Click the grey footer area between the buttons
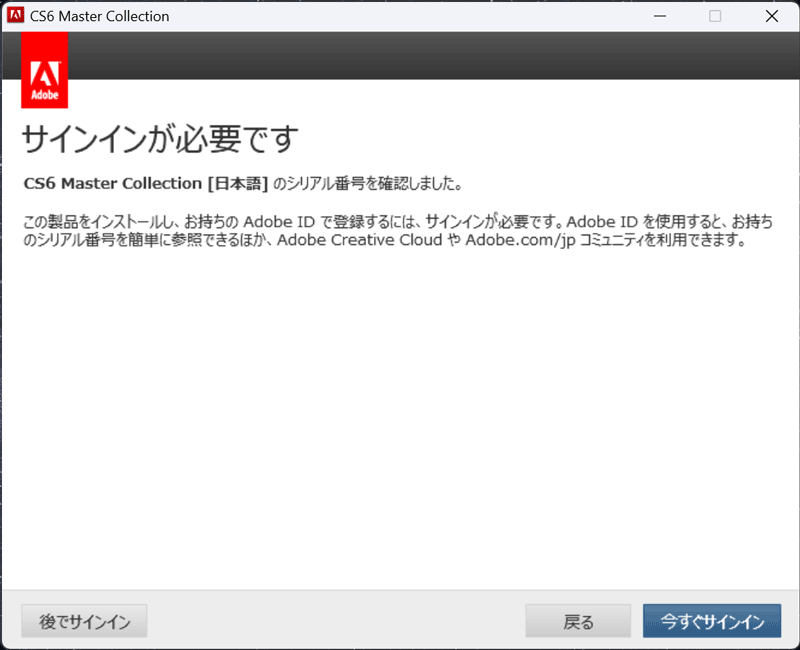The height and width of the screenshot is (650, 800). coord(337,621)
